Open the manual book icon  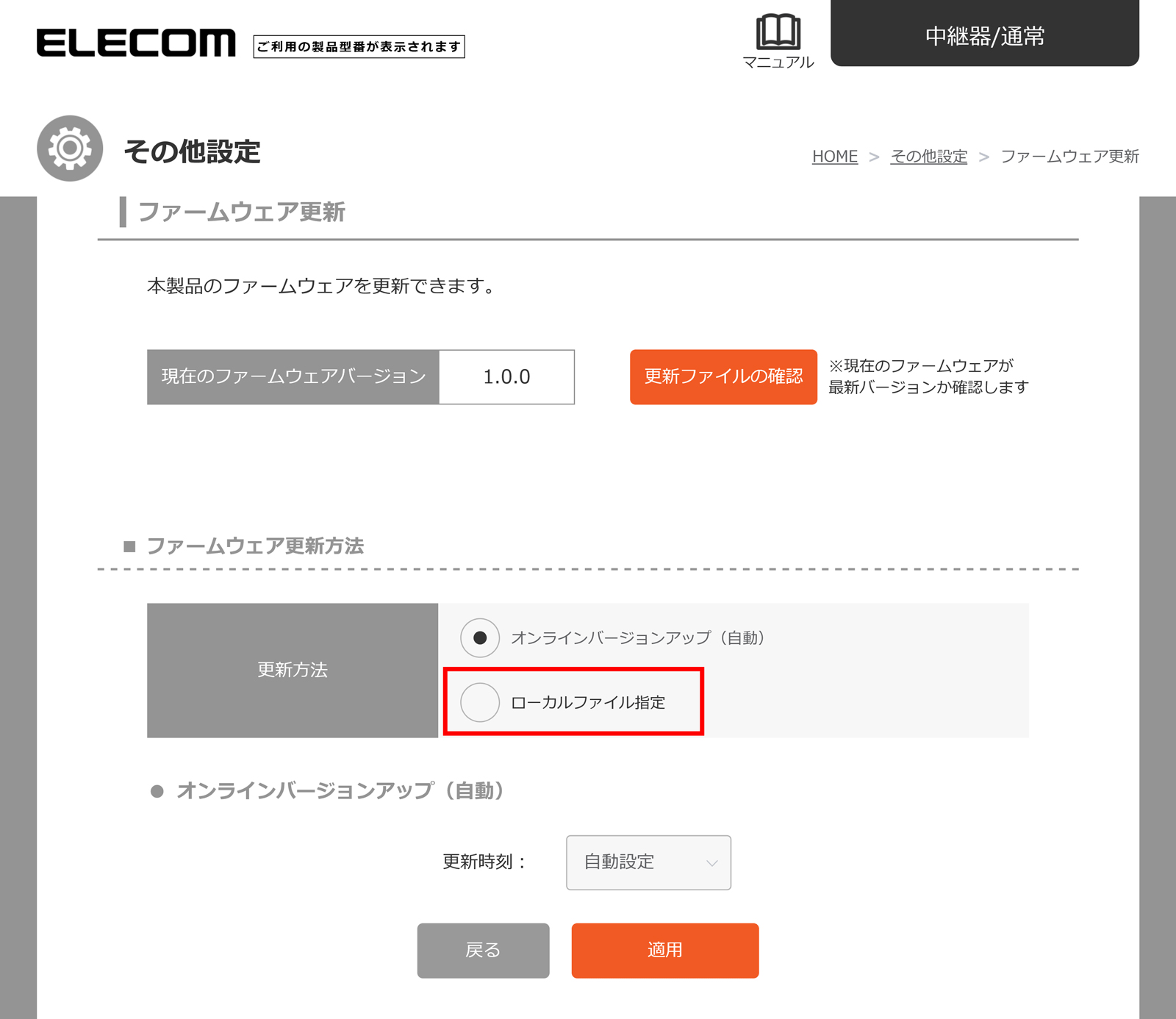[x=778, y=32]
